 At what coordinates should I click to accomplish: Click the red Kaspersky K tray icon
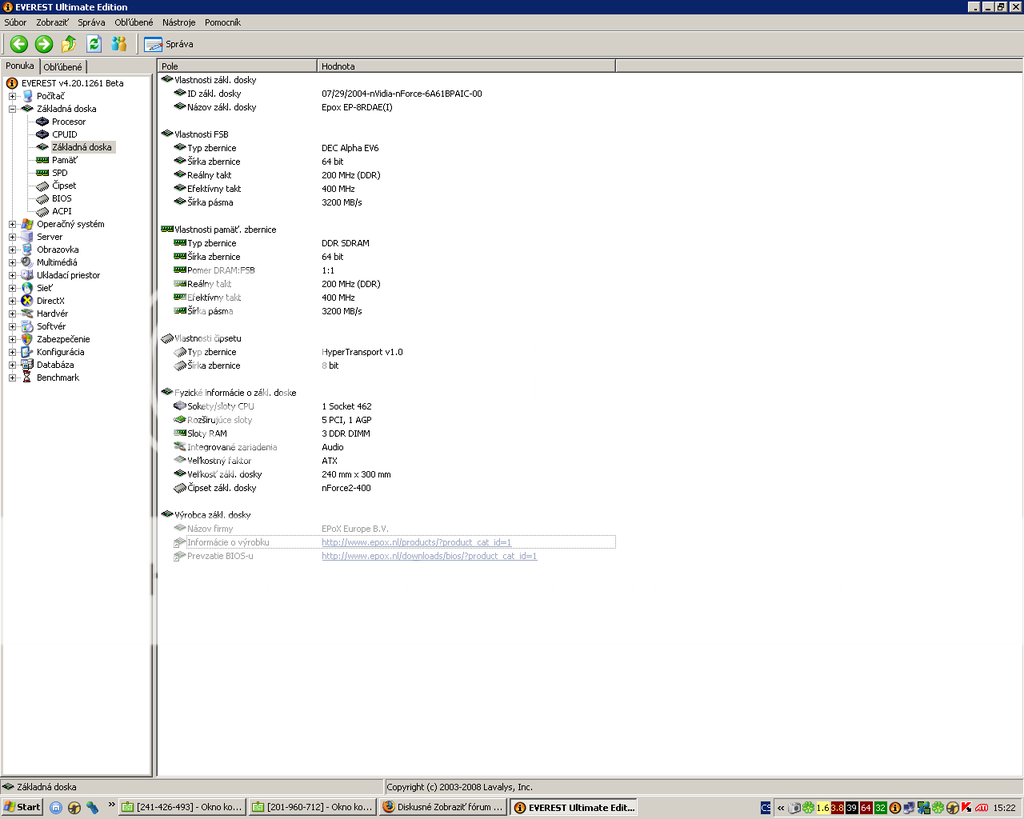[x=967, y=808]
